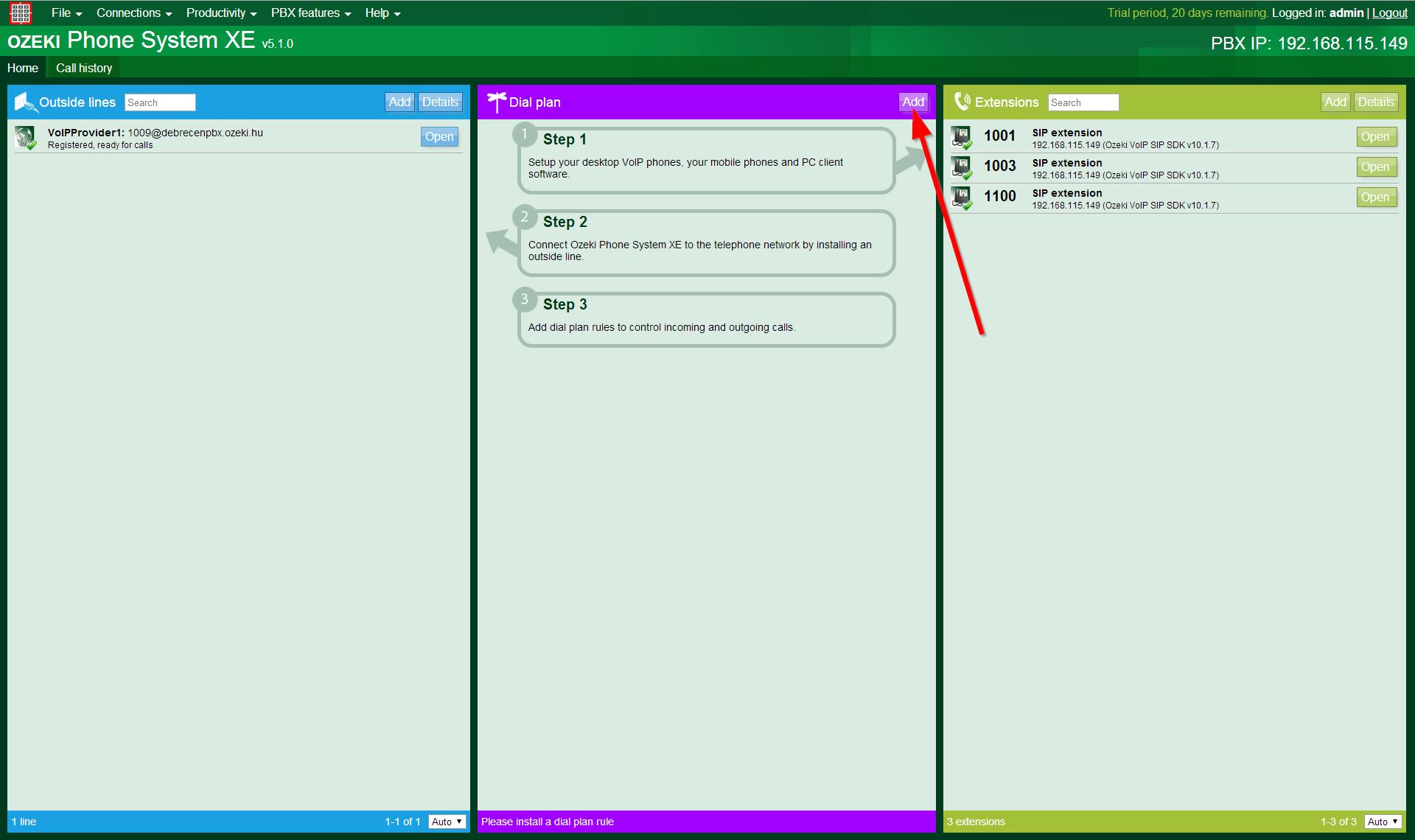Click the extension 1003 phone icon
This screenshot has width=1415, height=840.
[962, 167]
